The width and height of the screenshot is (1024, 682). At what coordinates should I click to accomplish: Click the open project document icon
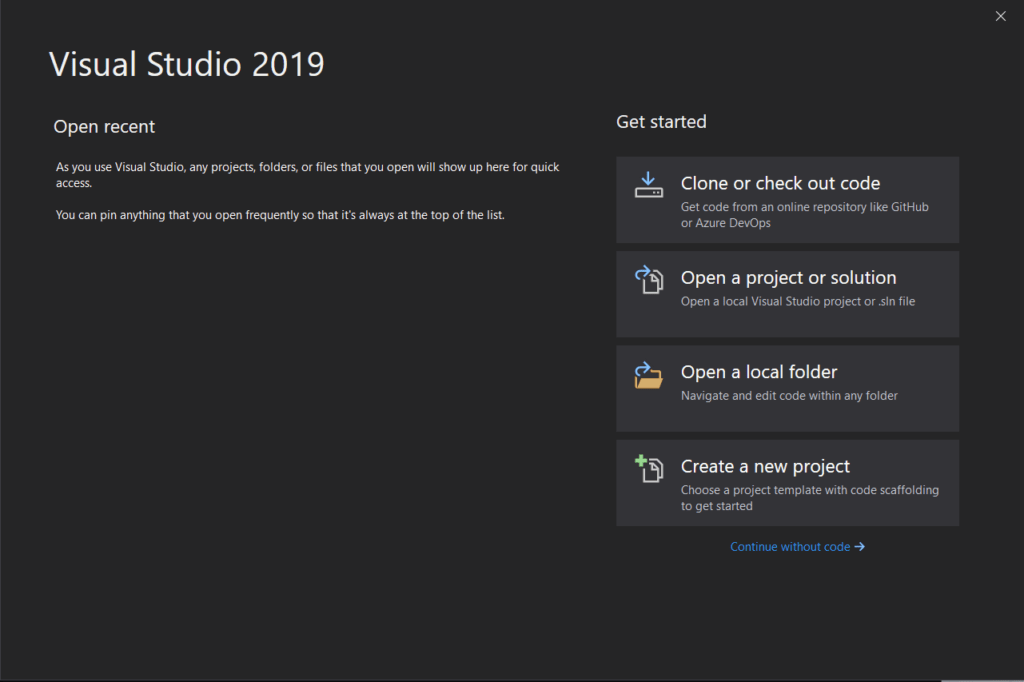(x=648, y=280)
